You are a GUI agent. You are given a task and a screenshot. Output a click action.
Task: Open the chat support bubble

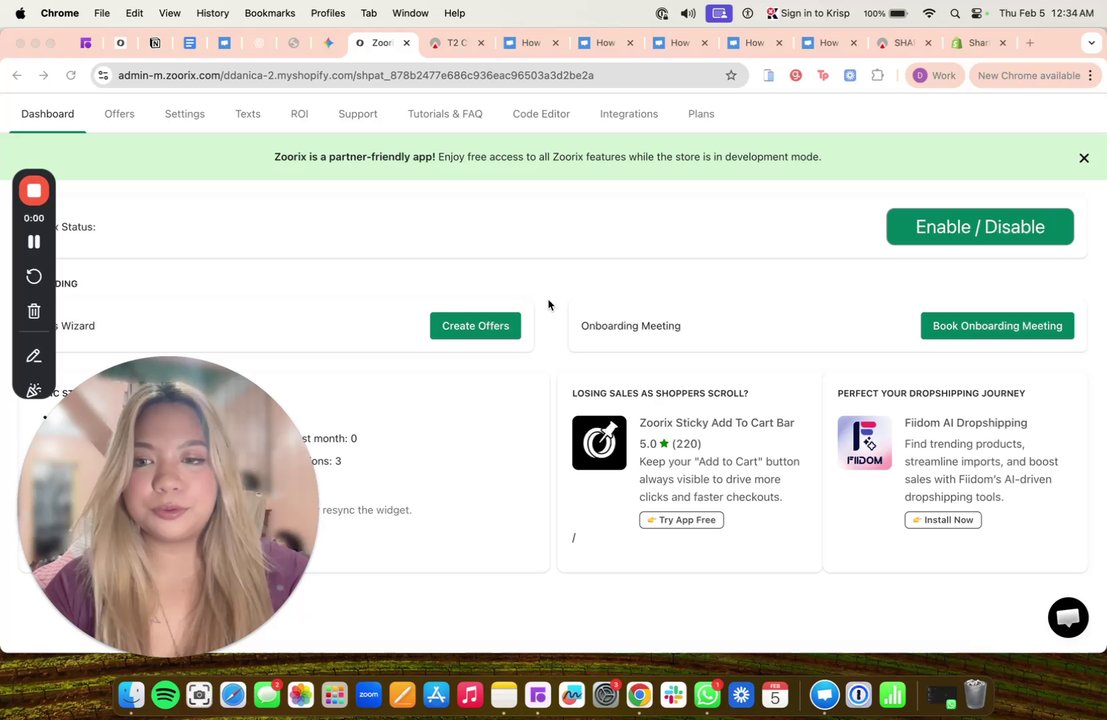click(1067, 618)
